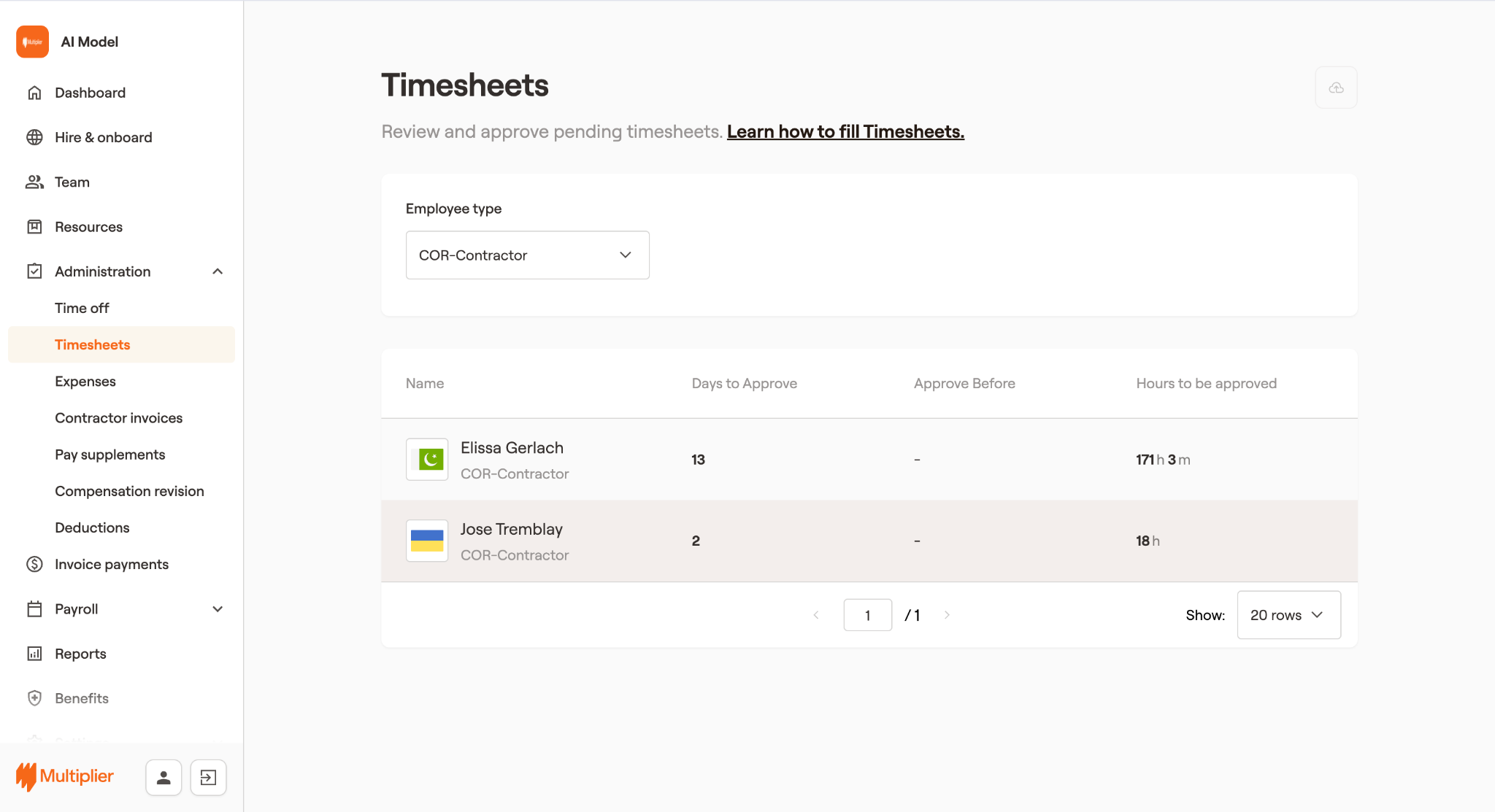The height and width of the screenshot is (812, 1495).
Task: Click the Hire & onboard globe icon
Action: point(34,137)
